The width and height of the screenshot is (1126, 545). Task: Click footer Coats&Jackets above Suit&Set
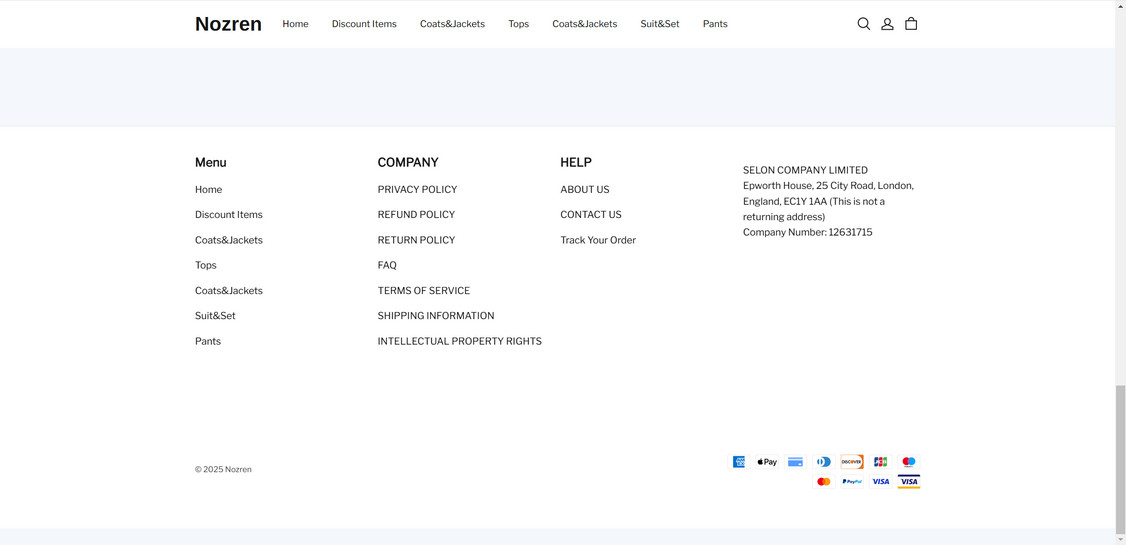pyautogui.click(x=228, y=291)
